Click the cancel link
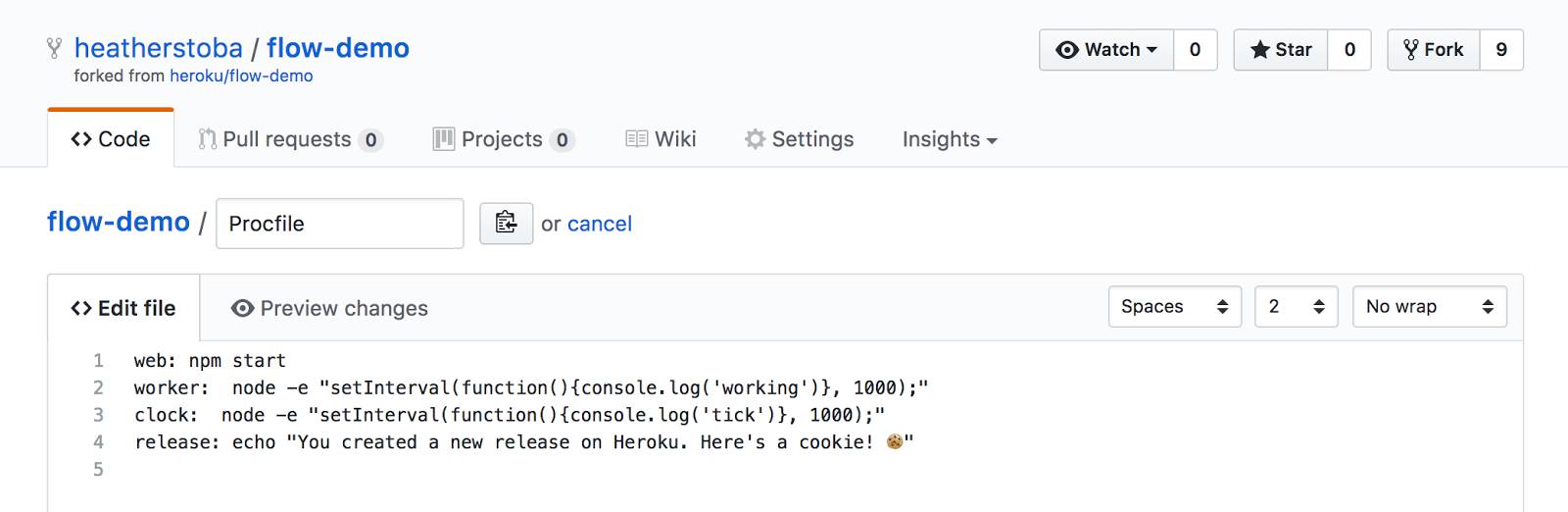The height and width of the screenshot is (512, 1568). tap(600, 224)
